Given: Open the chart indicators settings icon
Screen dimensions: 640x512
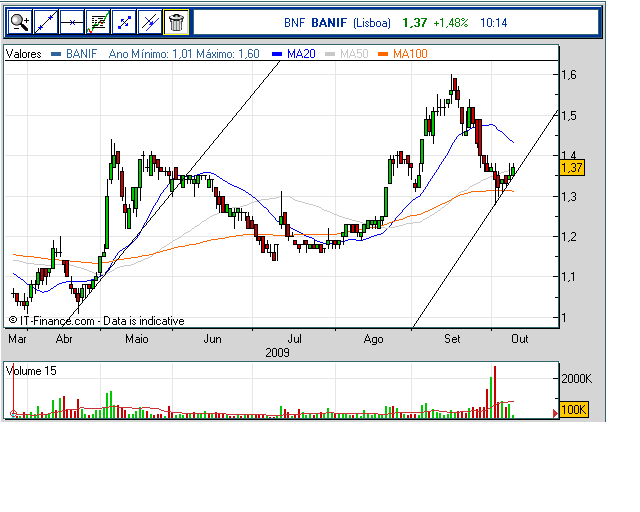Looking at the screenshot, I should 98,21.
